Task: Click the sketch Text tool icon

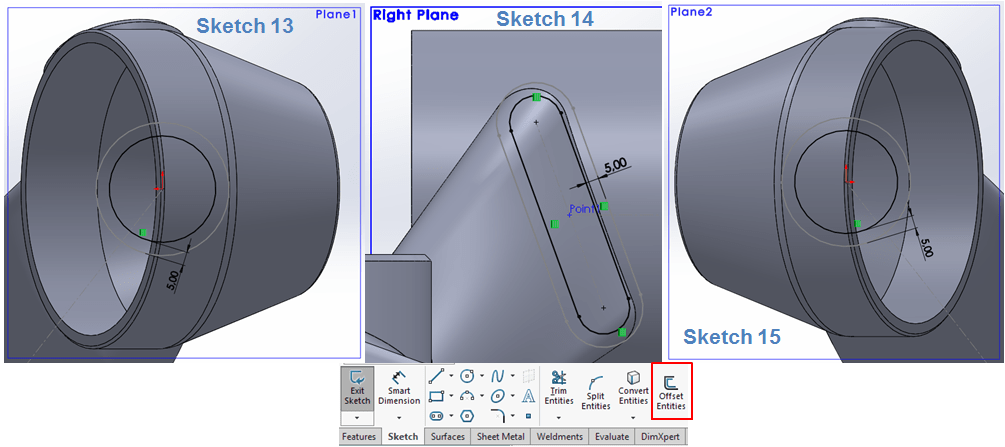Action: 528,396
